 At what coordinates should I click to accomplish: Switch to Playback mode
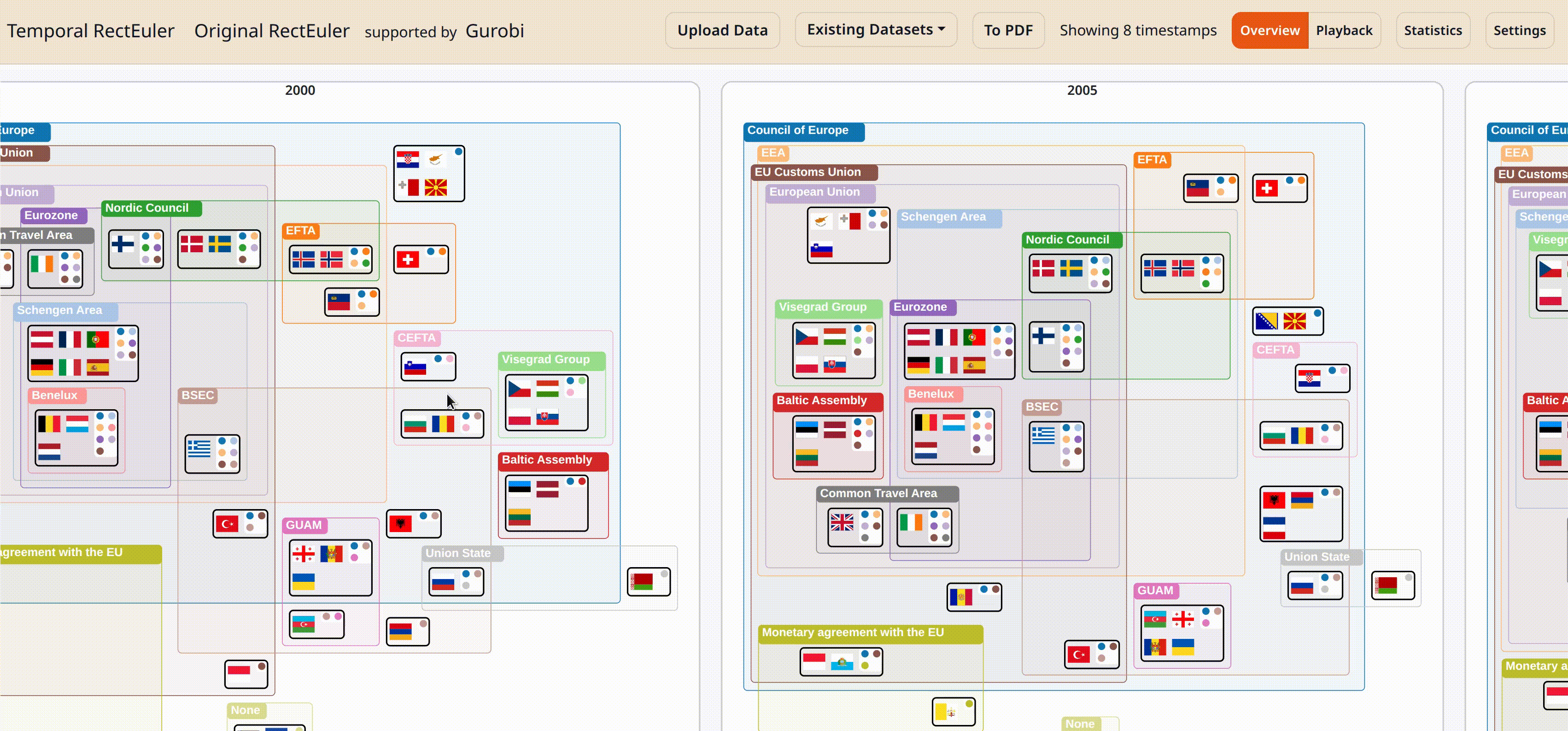tap(1343, 30)
